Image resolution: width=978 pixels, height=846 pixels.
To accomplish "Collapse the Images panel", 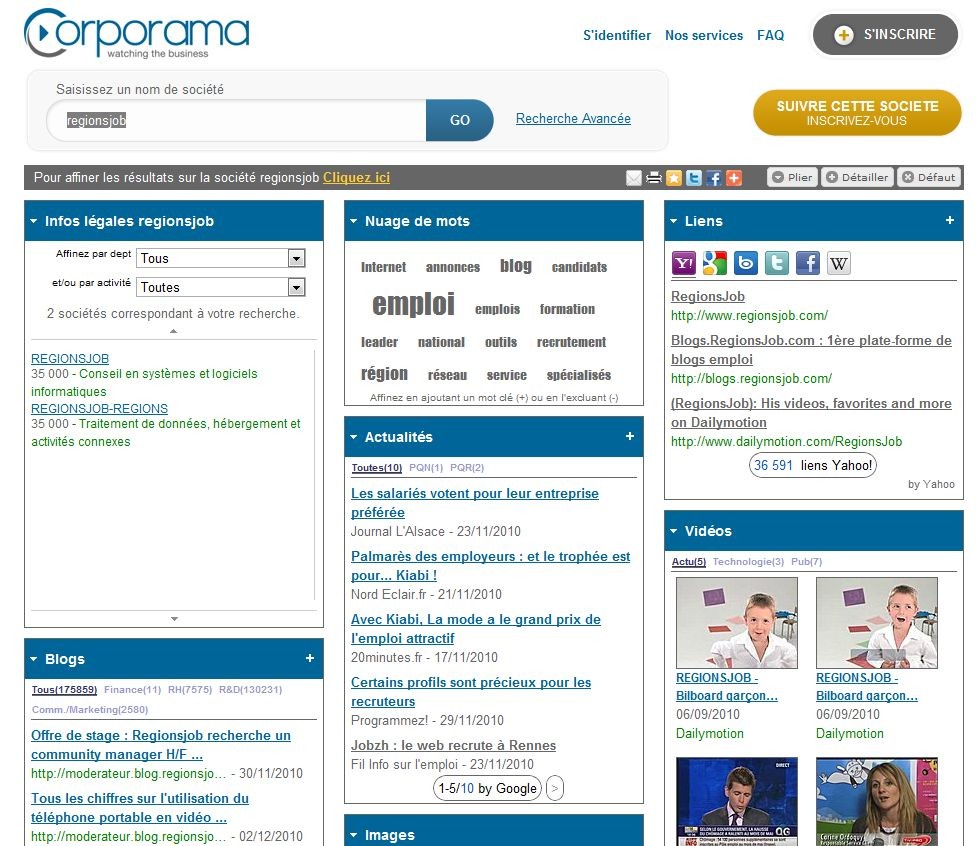I will point(354,835).
